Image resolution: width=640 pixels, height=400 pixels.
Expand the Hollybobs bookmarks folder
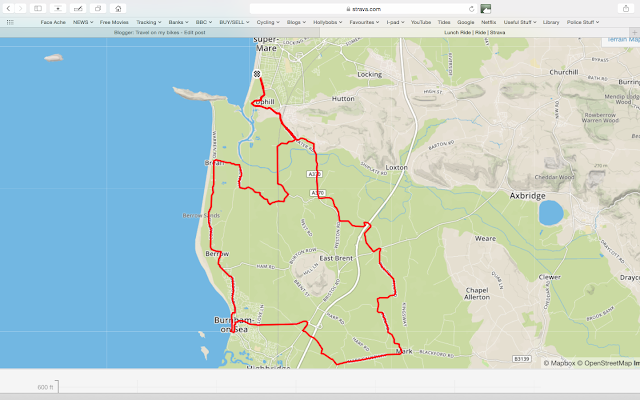click(x=328, y=22)
